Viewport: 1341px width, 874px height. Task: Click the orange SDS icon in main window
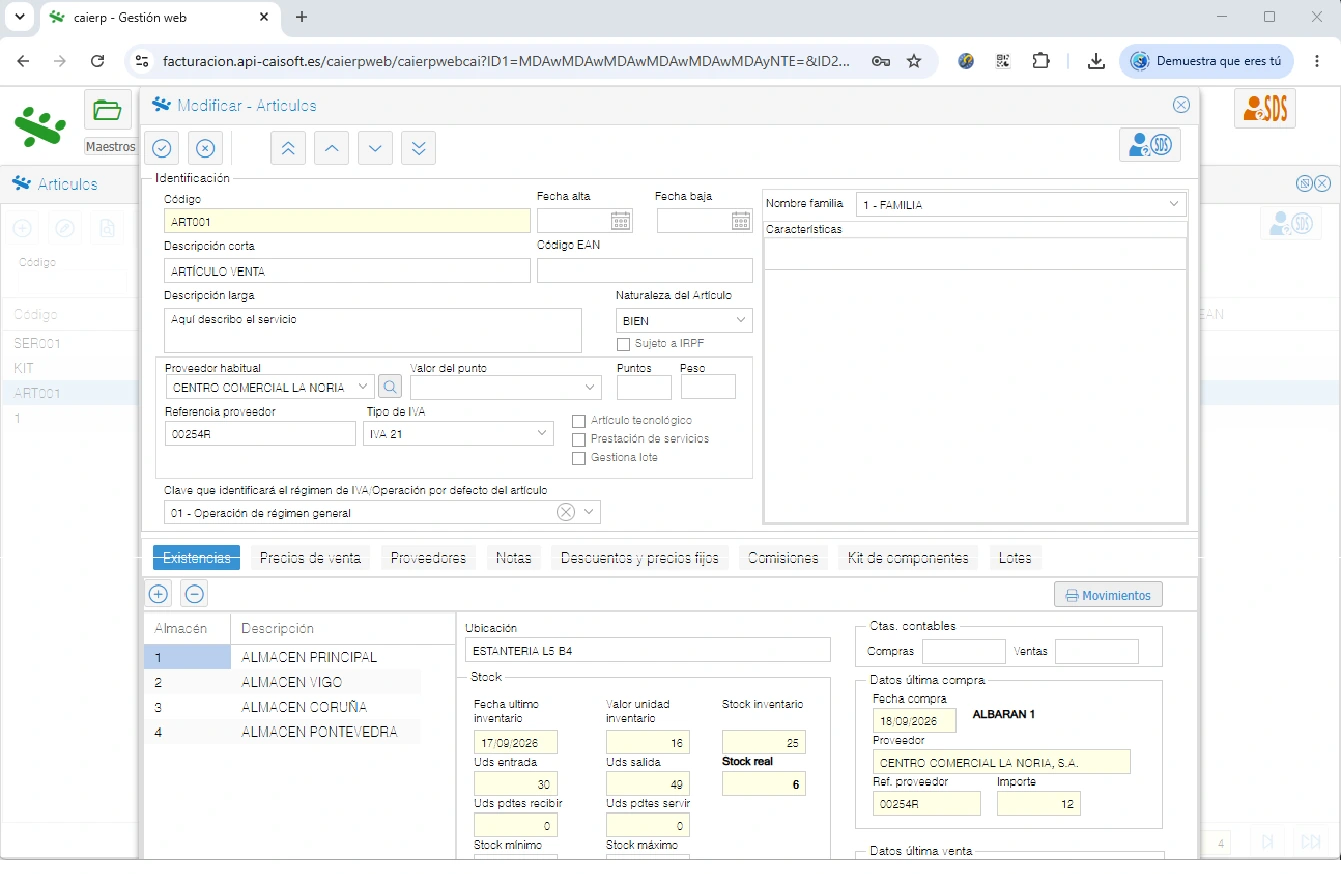1265,108
